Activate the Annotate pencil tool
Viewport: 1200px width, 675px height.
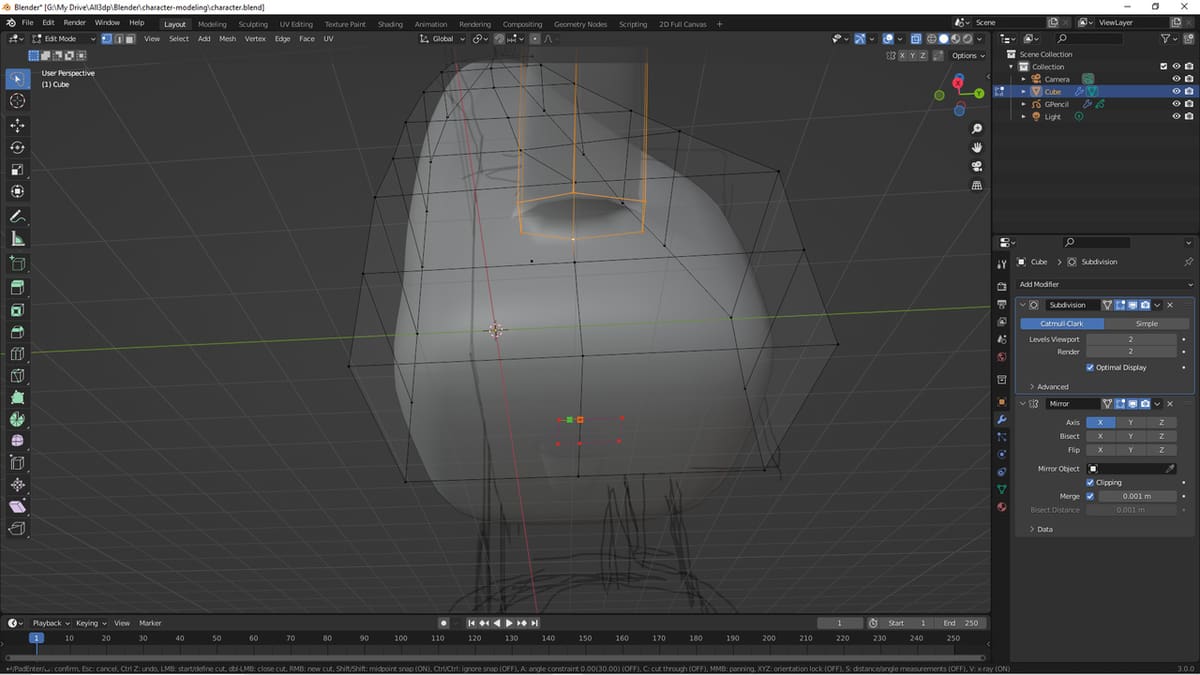(x=17, y=216)
